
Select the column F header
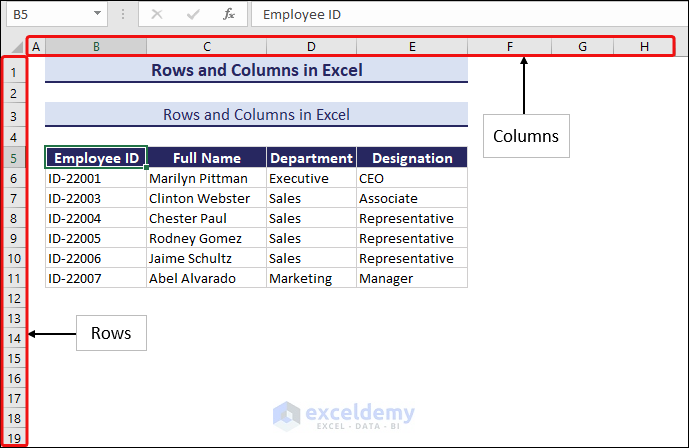509,46
